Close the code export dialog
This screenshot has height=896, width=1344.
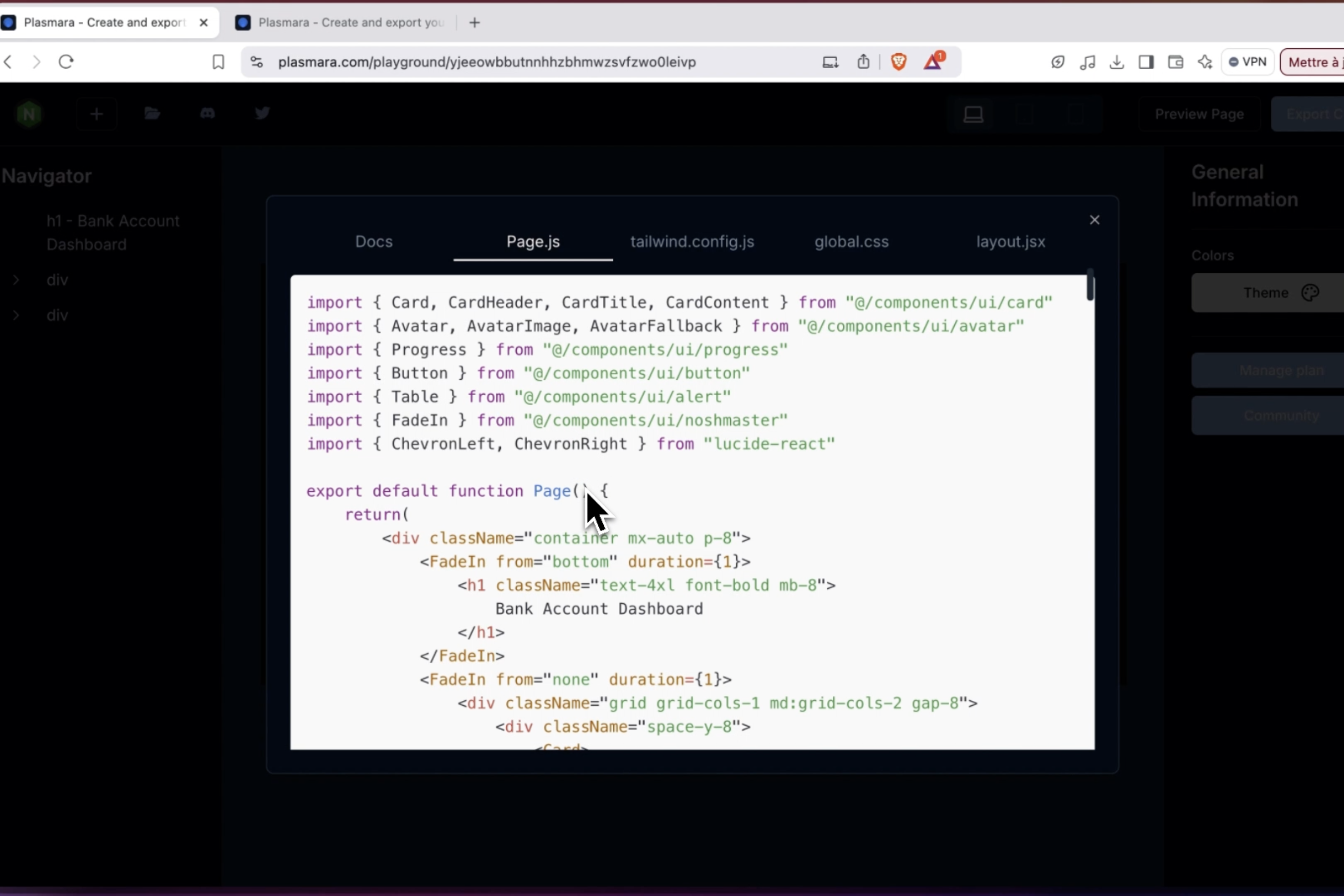click(1094, 220)
